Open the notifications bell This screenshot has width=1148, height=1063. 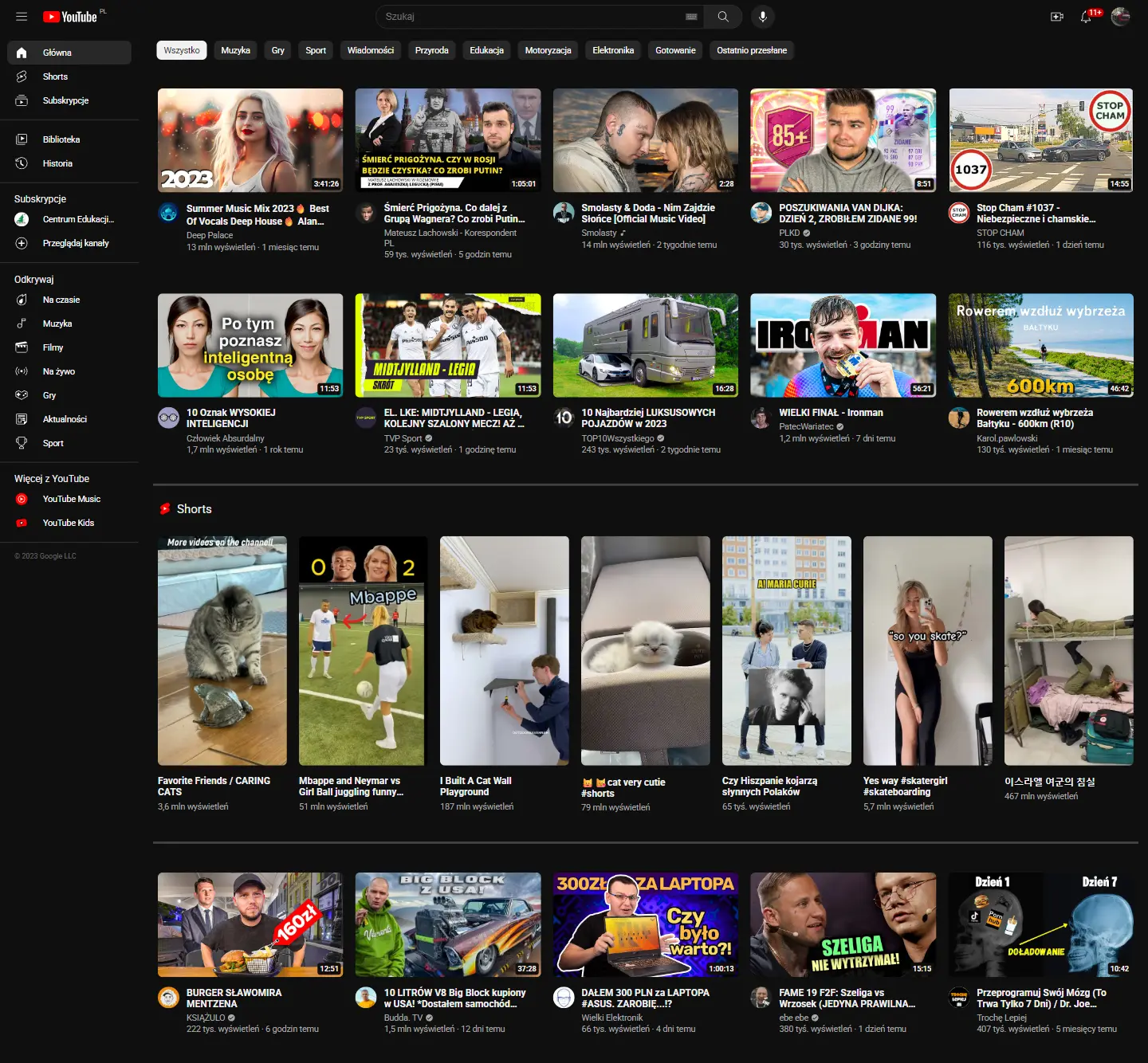1086,17
